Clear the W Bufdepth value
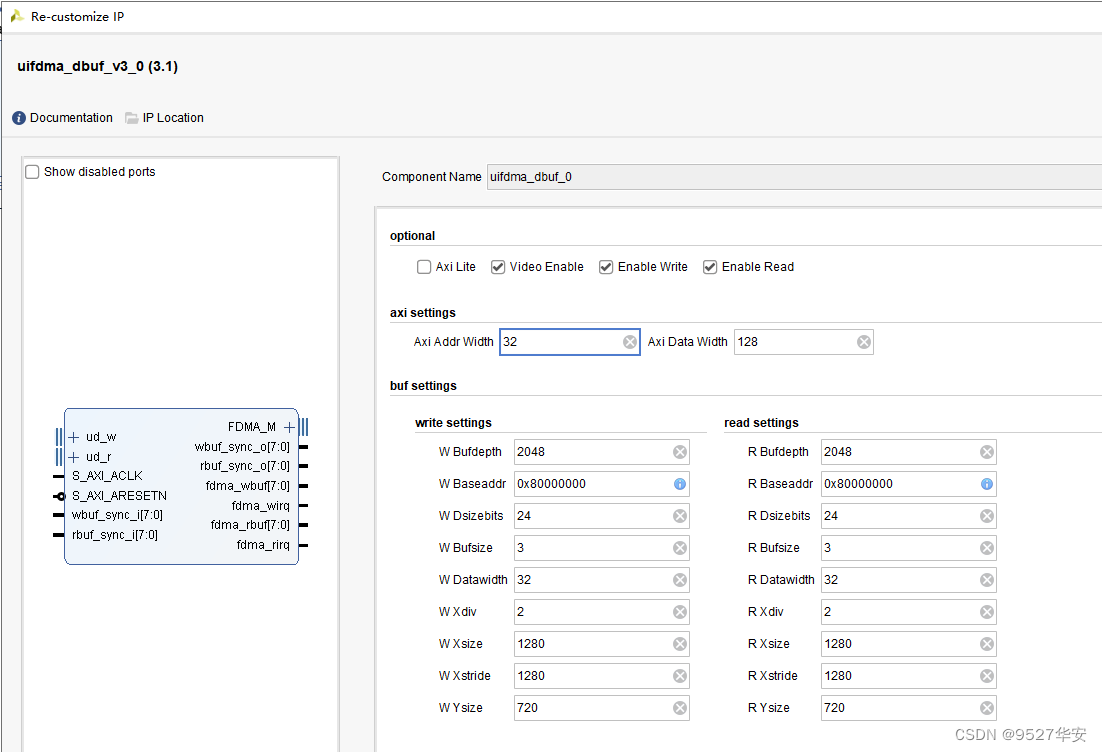 [680, 452]
